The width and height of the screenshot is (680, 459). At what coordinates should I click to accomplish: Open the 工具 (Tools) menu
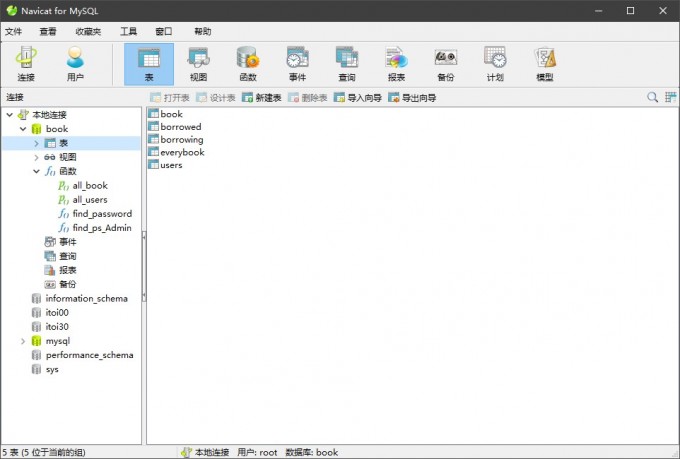point(128,31)
